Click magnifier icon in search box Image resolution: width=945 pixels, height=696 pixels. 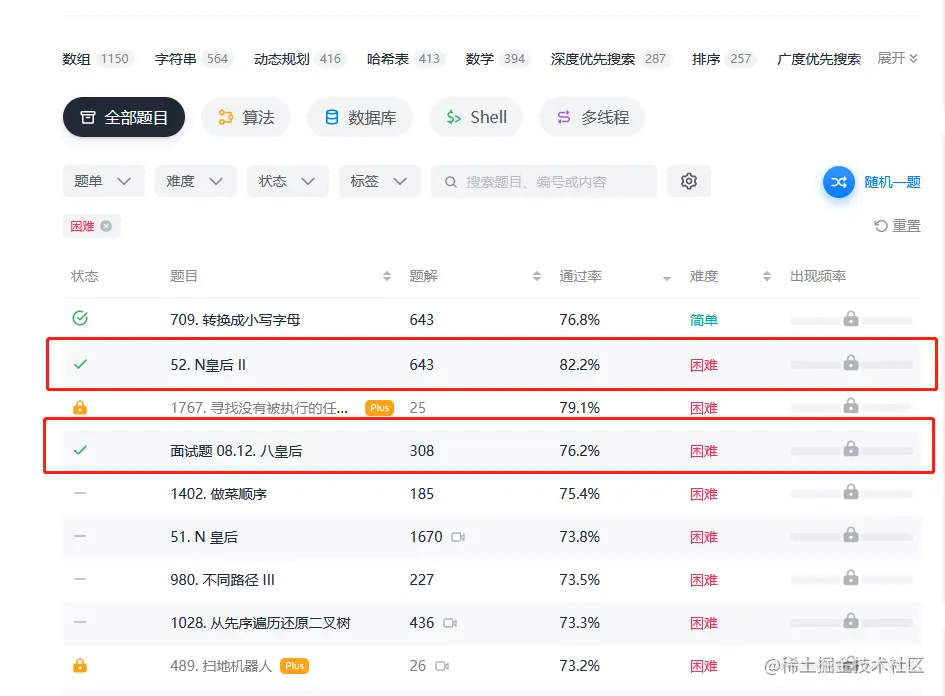[450, 181]
